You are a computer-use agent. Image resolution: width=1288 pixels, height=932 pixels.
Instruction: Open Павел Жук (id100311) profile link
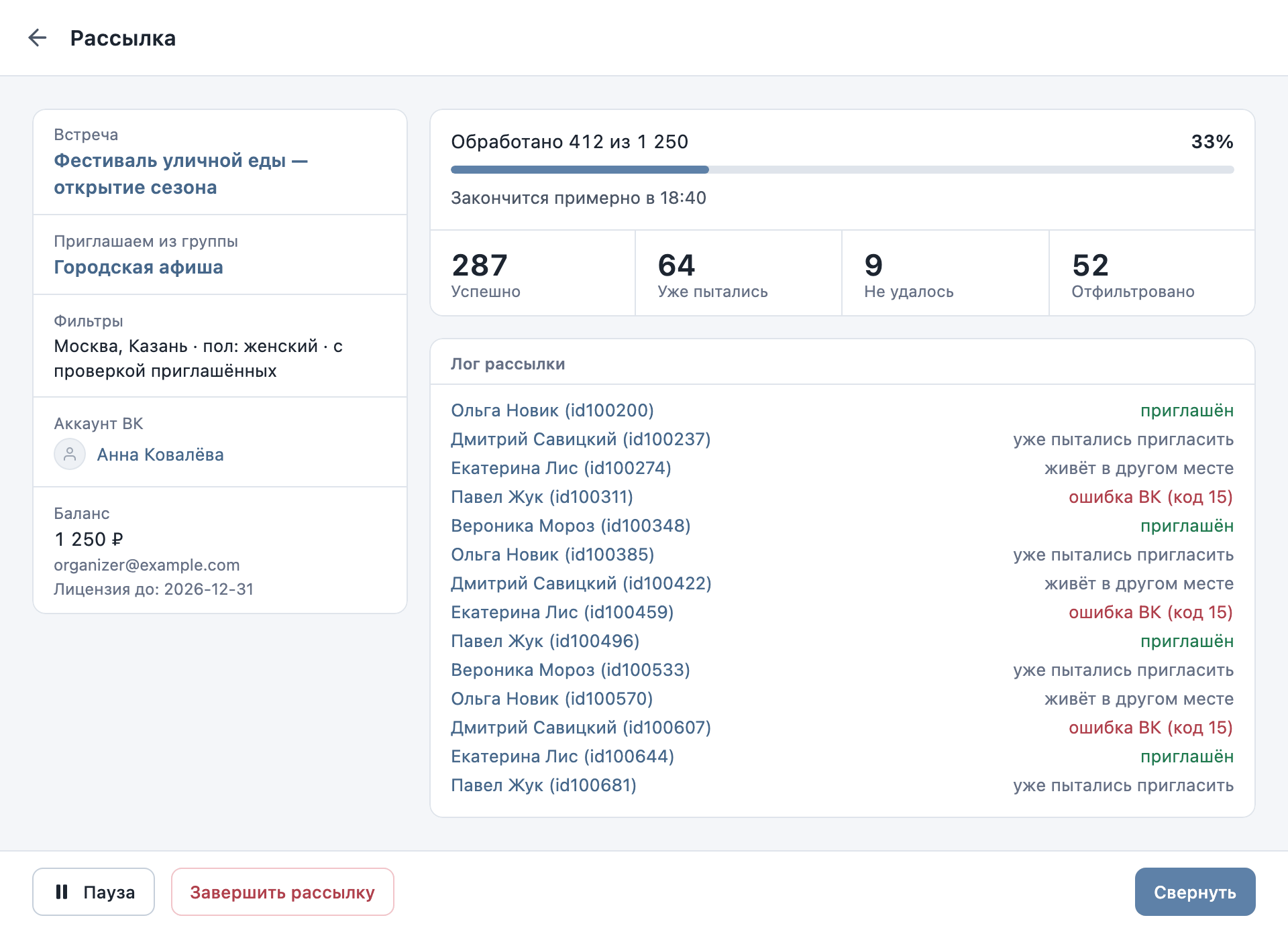pyautogui.click(x=542, y=497)
